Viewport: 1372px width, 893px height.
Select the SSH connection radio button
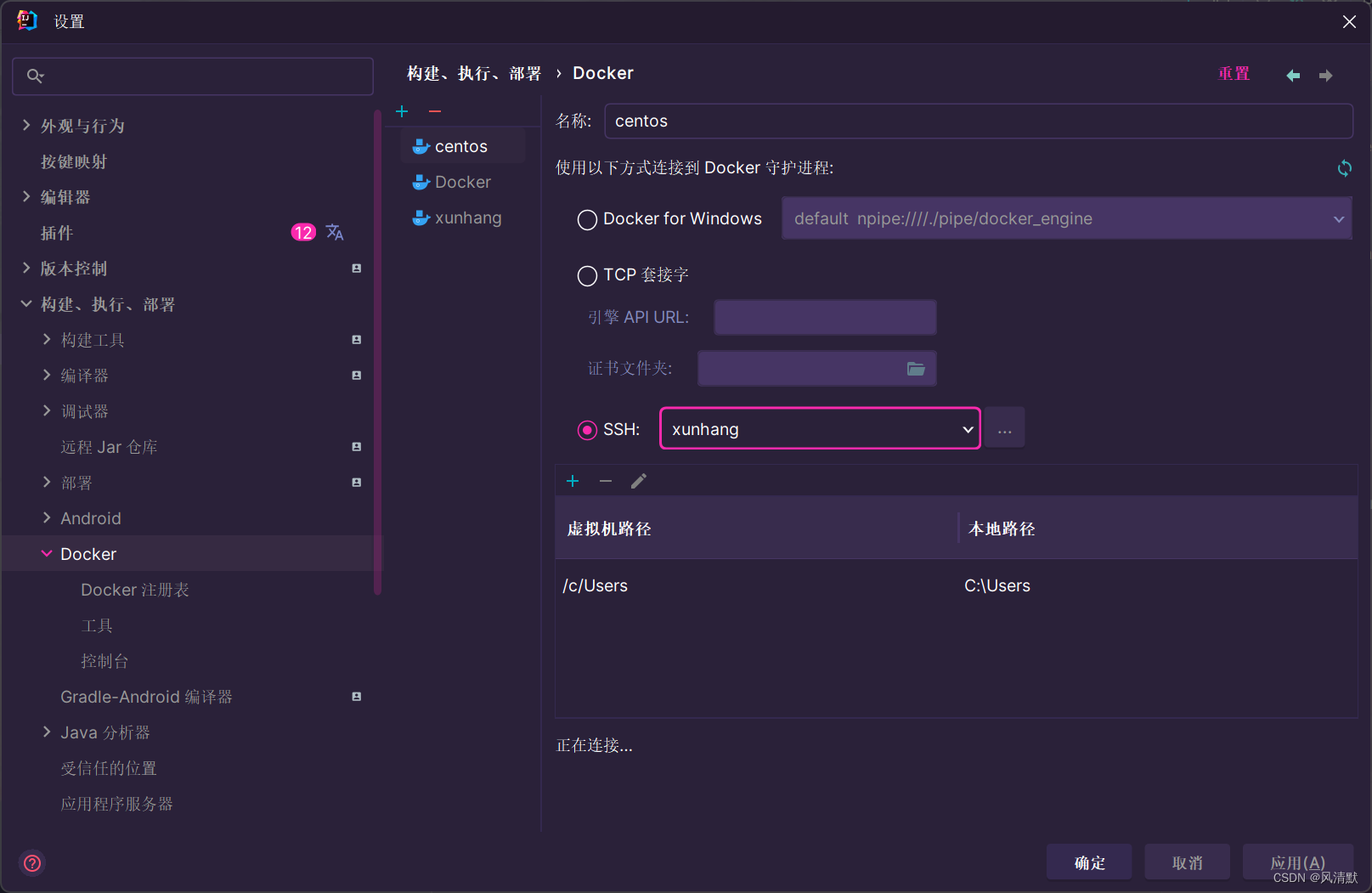pyautogui.click(x=586, y=430)
